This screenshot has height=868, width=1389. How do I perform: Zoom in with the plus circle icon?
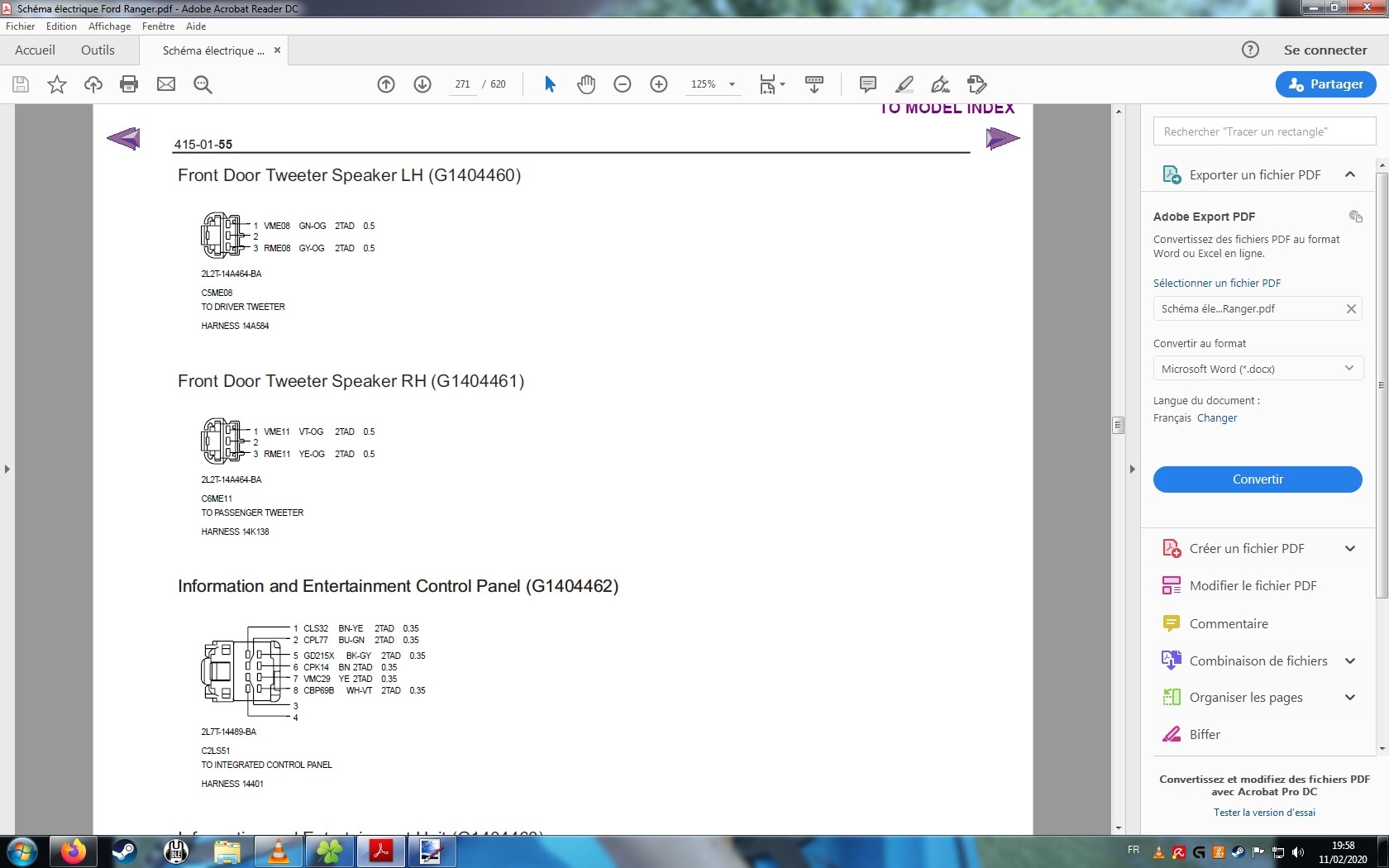[659, 84]
